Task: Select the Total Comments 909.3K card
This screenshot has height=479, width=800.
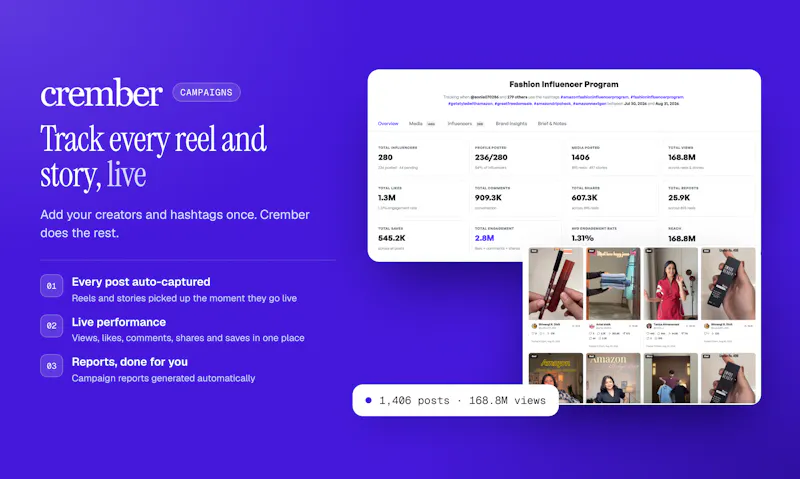Action: (x=517, y=198)
